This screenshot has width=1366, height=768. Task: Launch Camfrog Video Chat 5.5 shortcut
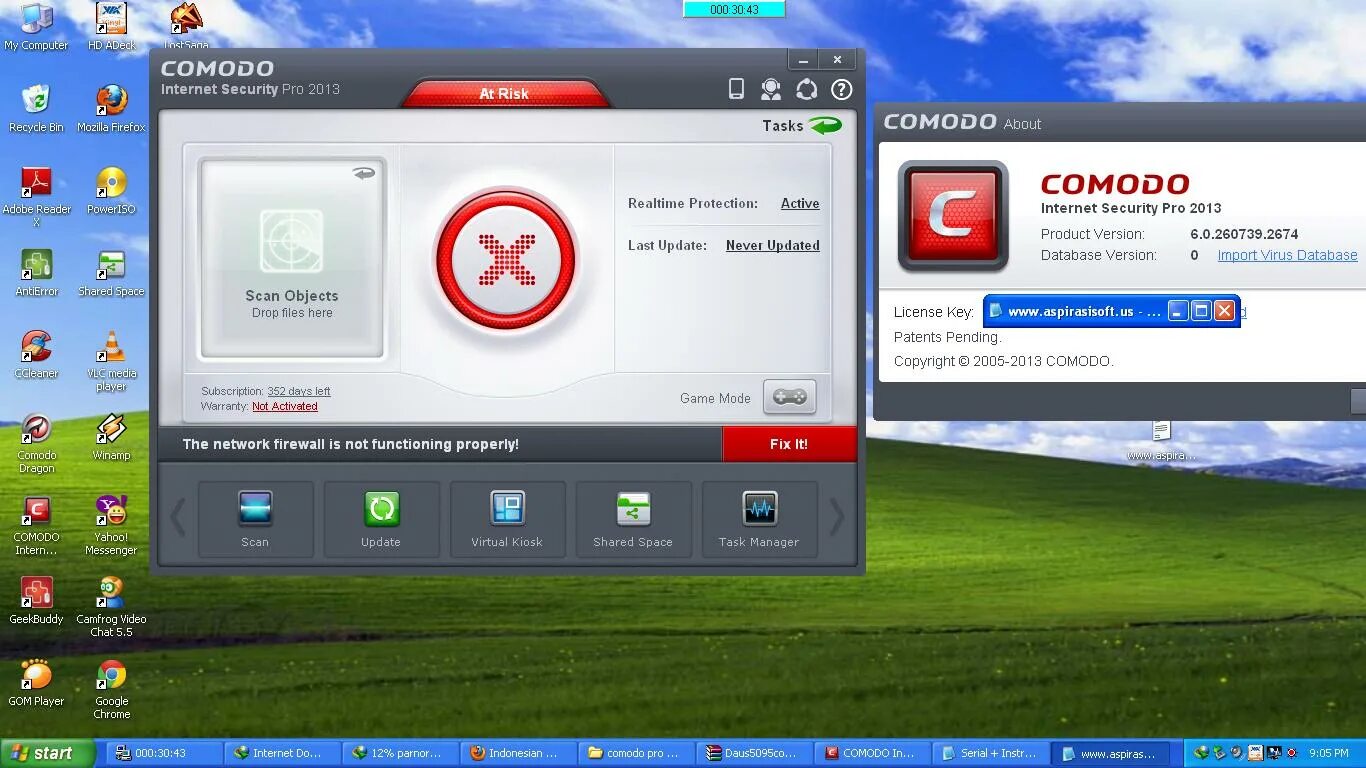[111, 607]
